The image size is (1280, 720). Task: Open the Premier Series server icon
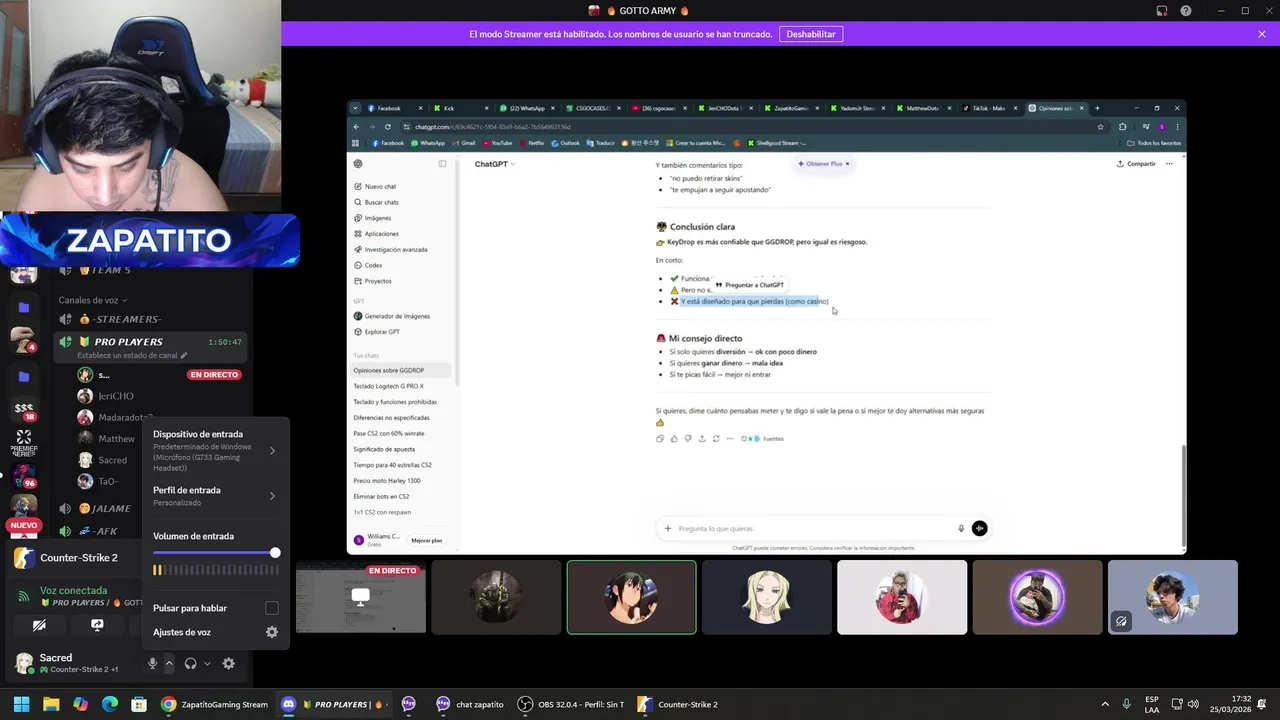[24, 442]
